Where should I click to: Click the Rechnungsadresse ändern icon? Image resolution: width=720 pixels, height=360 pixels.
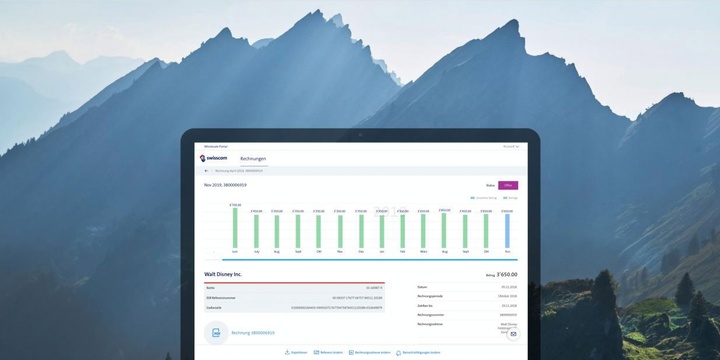[351, 352]
